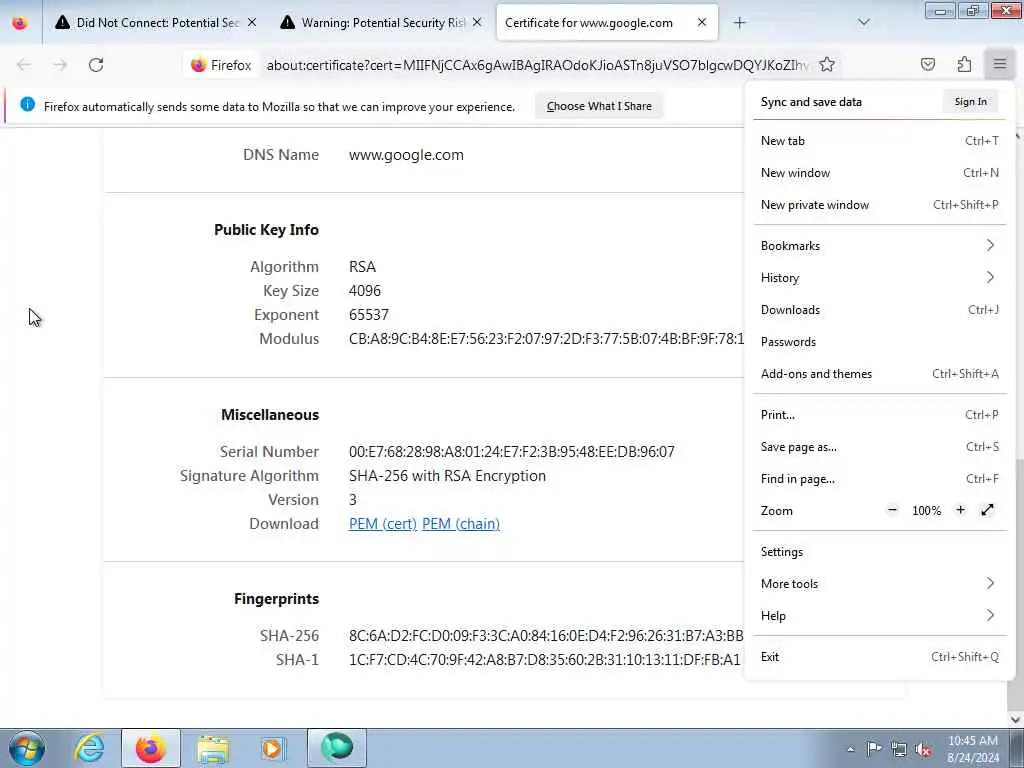Open Add-ons and themes
Viewport: 1024px width, 768px height.
click(x=879, y=374)
